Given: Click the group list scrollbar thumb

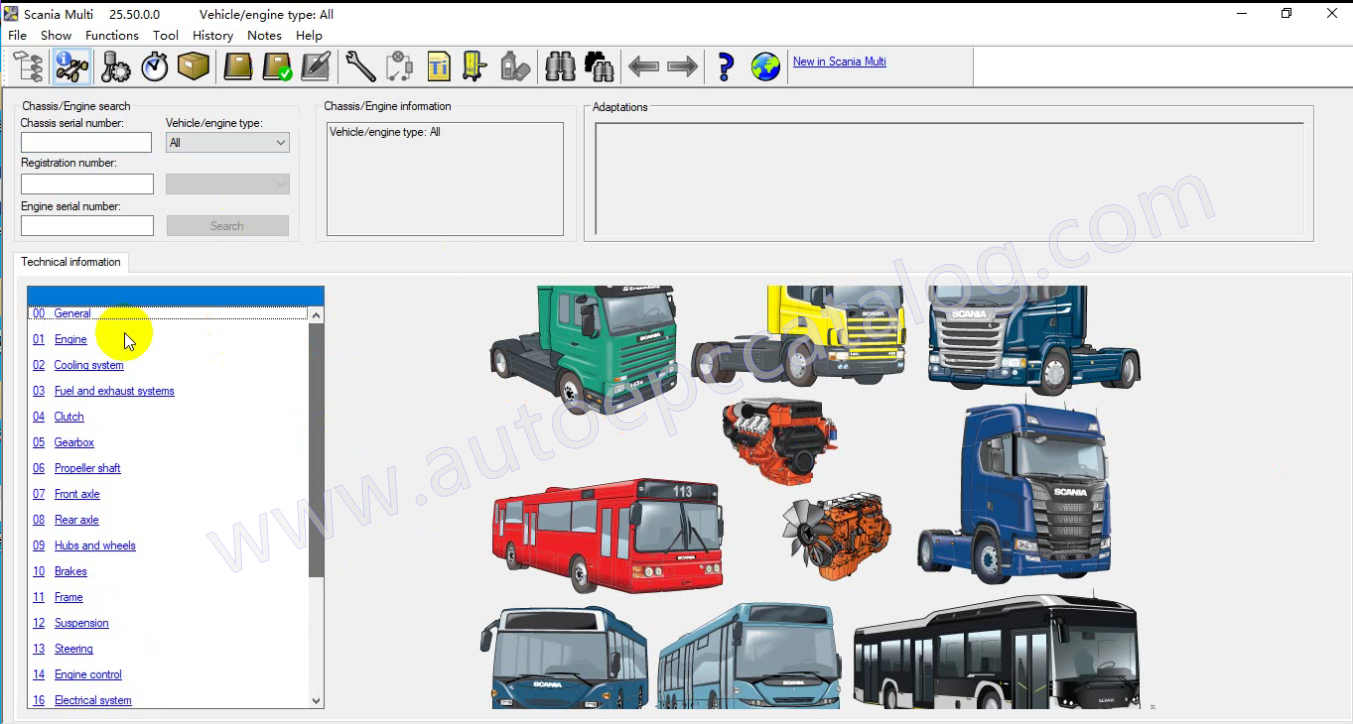Looking at the screenshot, I should tap(316, 450).
